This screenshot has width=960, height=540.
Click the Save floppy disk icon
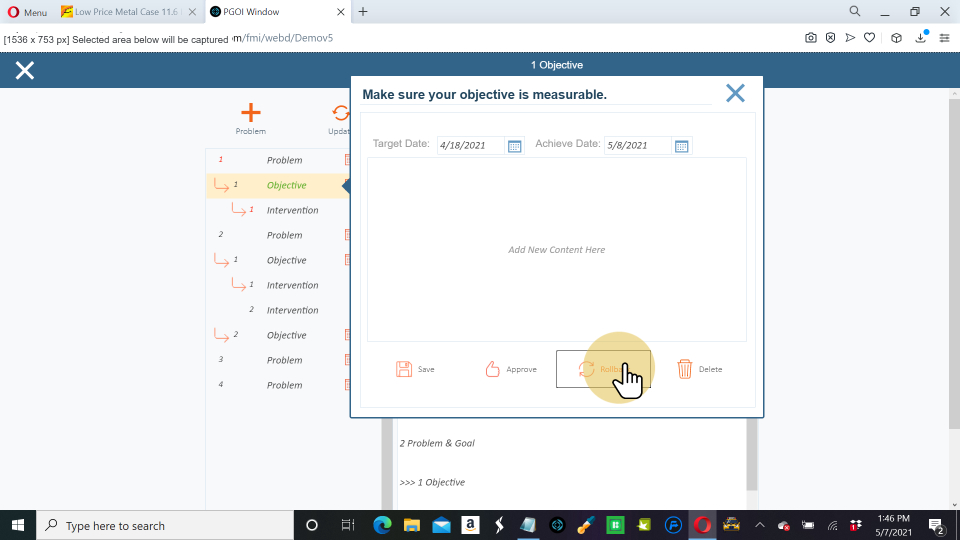[404, 369]
